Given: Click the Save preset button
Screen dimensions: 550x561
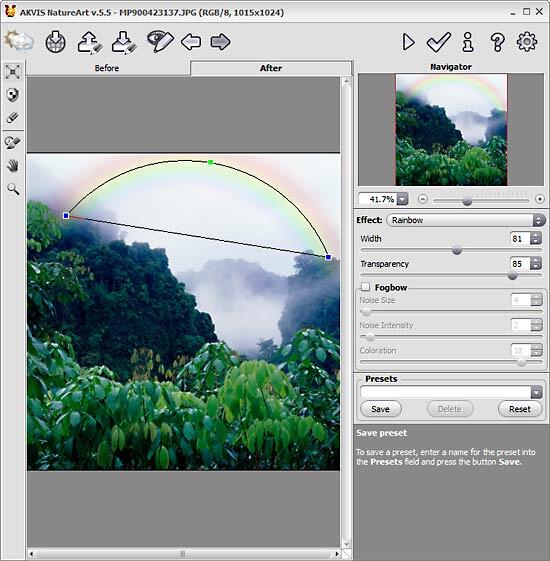Looking at the screenshot, I should click(380, 409).
